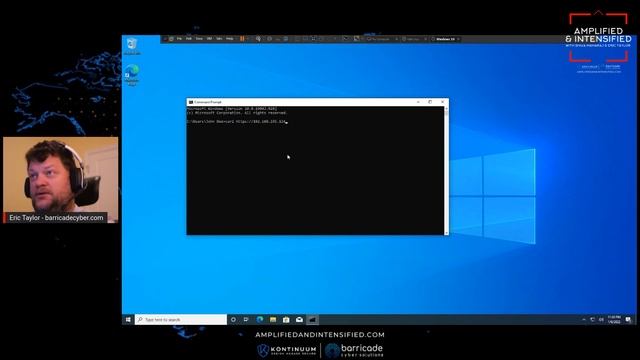The height and width of the screenshot is (360, 640).
Task: Open the network tray icon
Action: 593,320
